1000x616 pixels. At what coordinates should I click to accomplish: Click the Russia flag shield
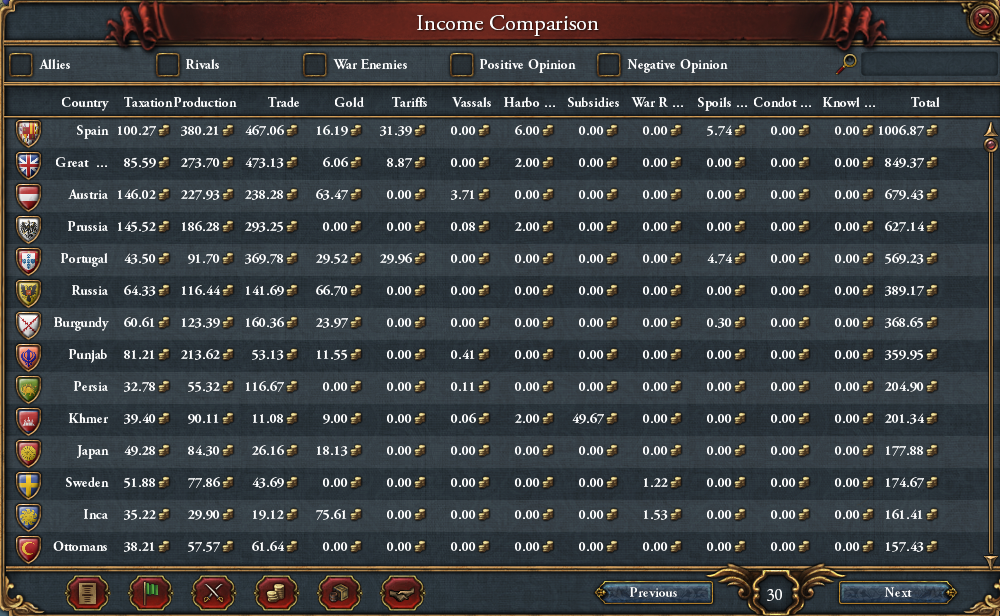pyautogui.click(x=29, y=293)
